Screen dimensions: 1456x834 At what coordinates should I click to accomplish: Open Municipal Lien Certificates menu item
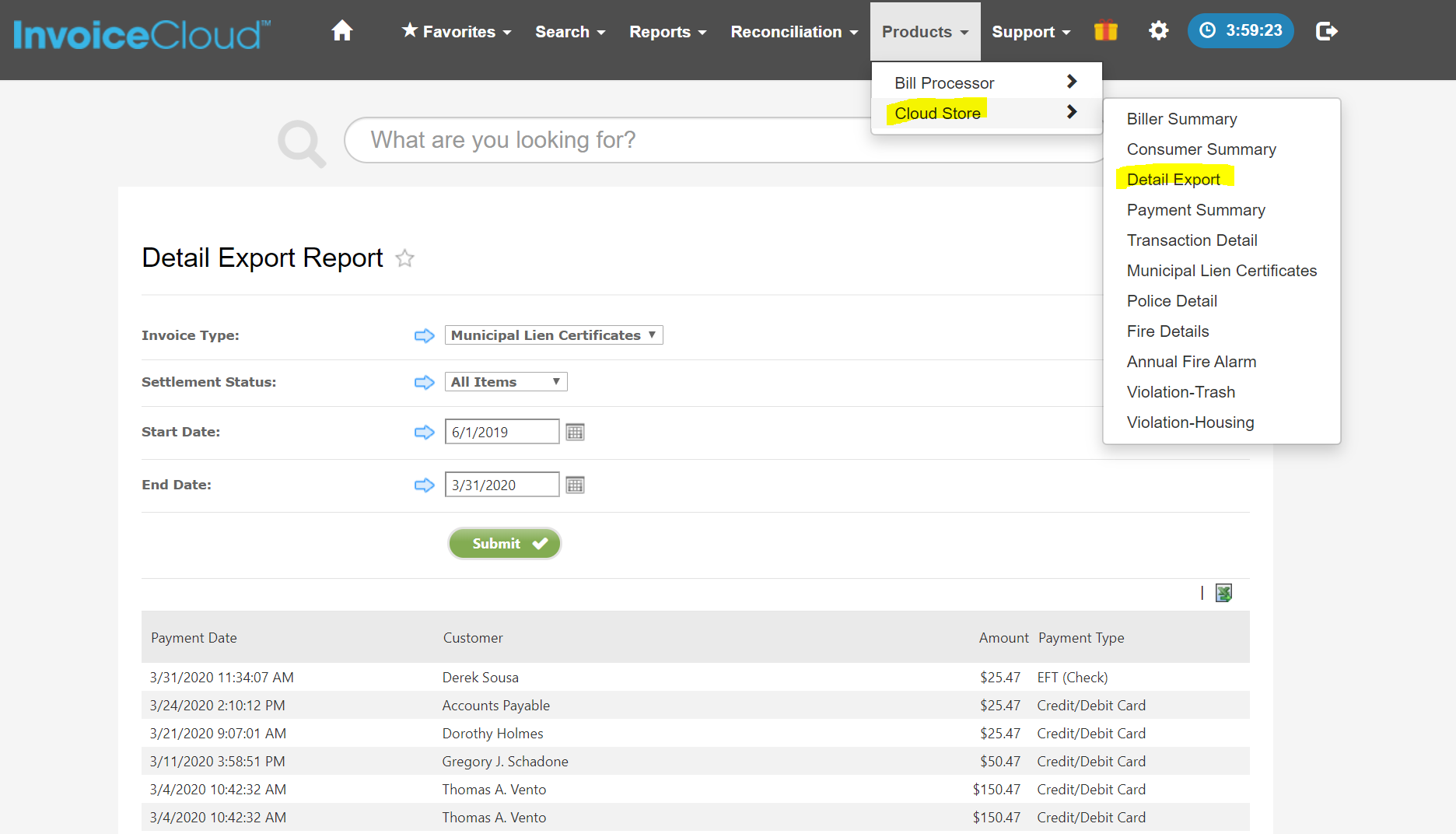pyautogui.click(x=1221, y=271)
